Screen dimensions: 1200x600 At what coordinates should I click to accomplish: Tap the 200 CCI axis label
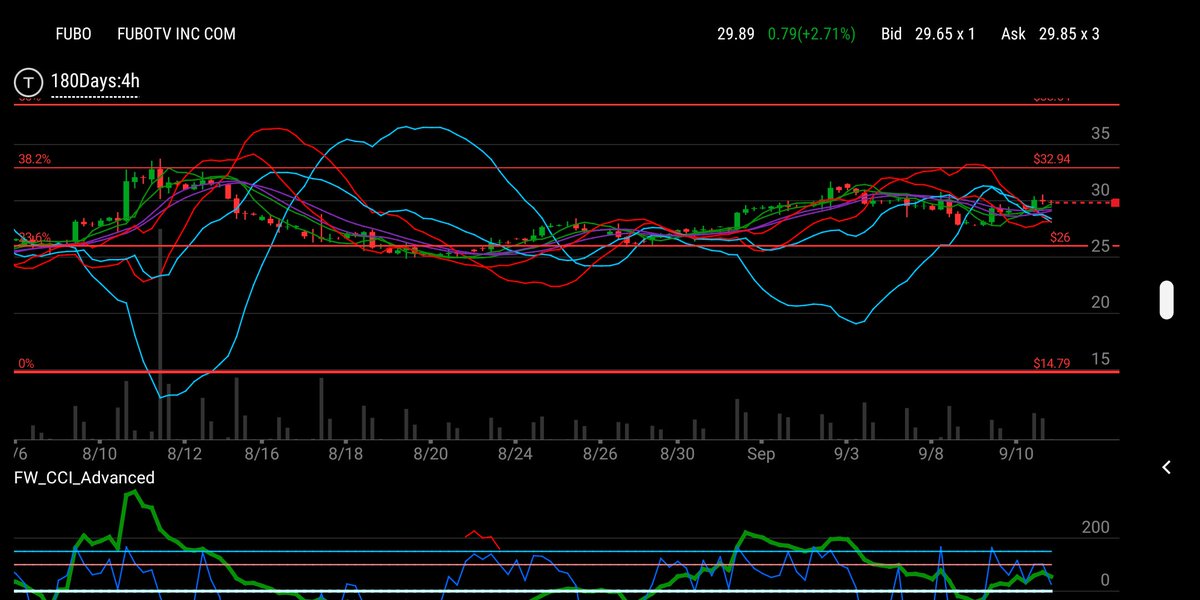(x=1095, y=527)
